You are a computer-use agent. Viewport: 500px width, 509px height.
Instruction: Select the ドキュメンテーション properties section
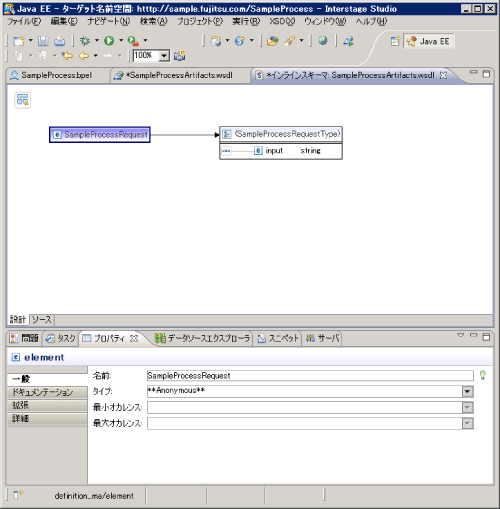tap(47, 392)
